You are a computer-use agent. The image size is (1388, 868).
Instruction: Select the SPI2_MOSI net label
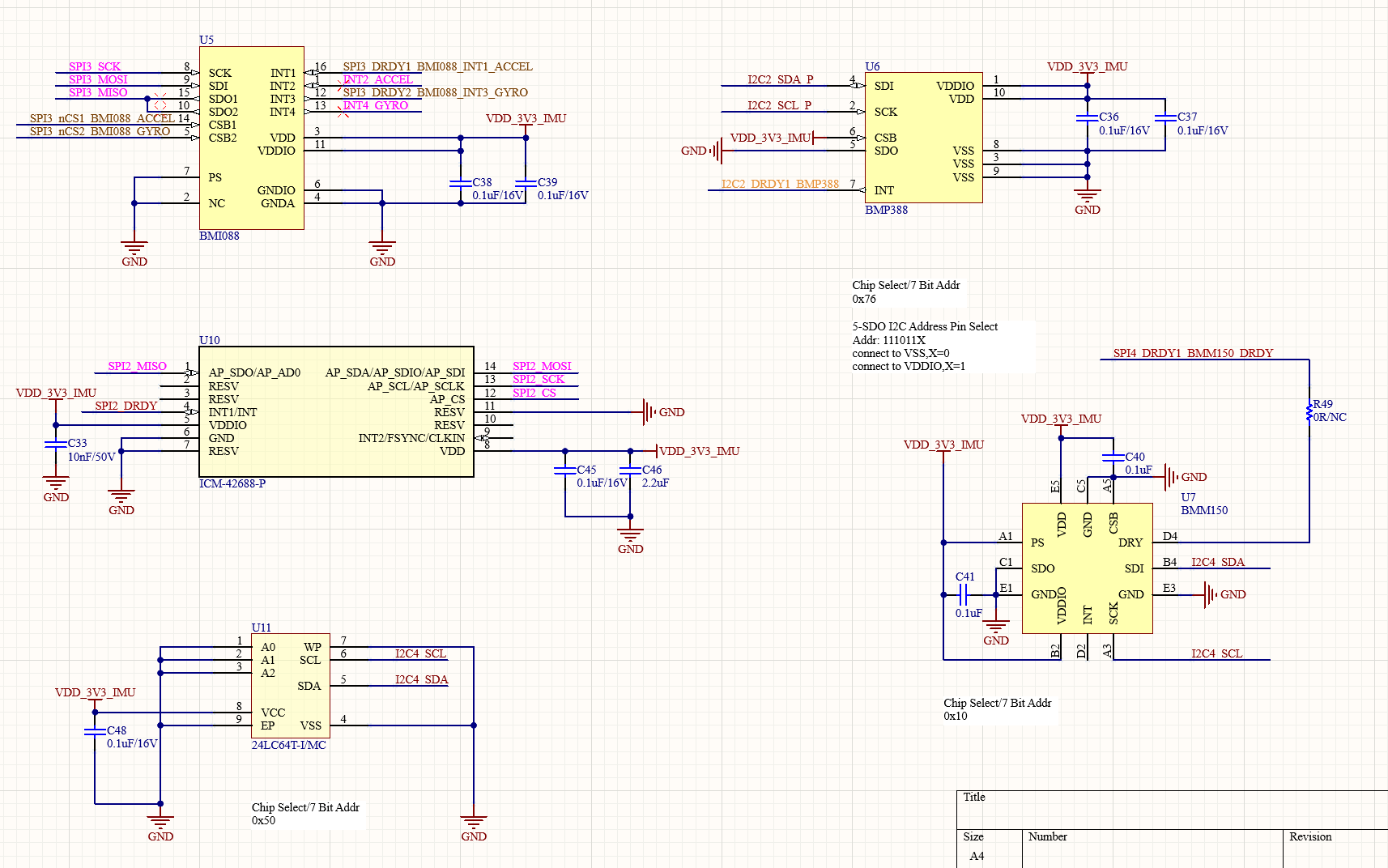tap(542, 366)
